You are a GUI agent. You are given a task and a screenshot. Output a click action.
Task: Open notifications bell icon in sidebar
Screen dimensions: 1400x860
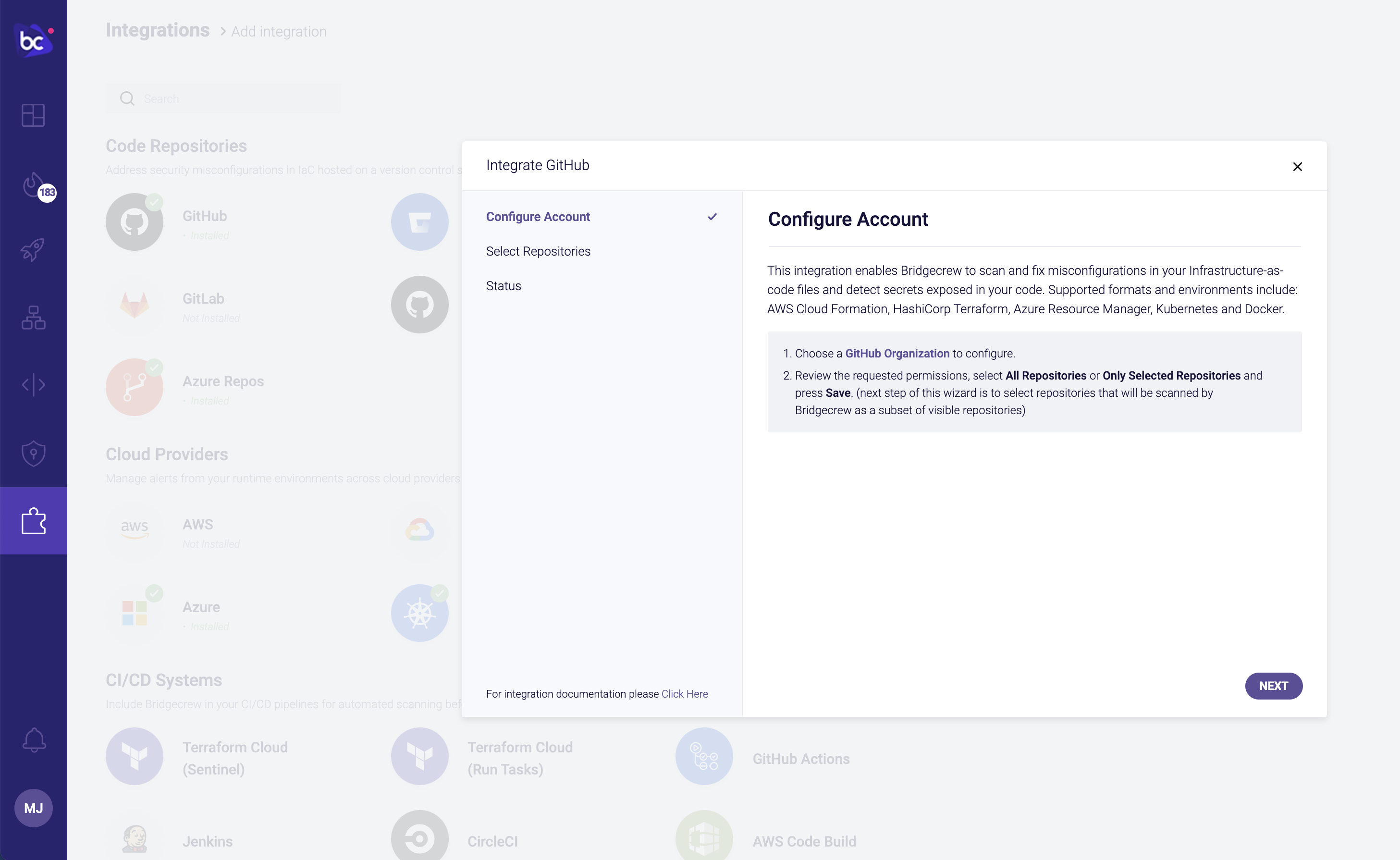34,739
